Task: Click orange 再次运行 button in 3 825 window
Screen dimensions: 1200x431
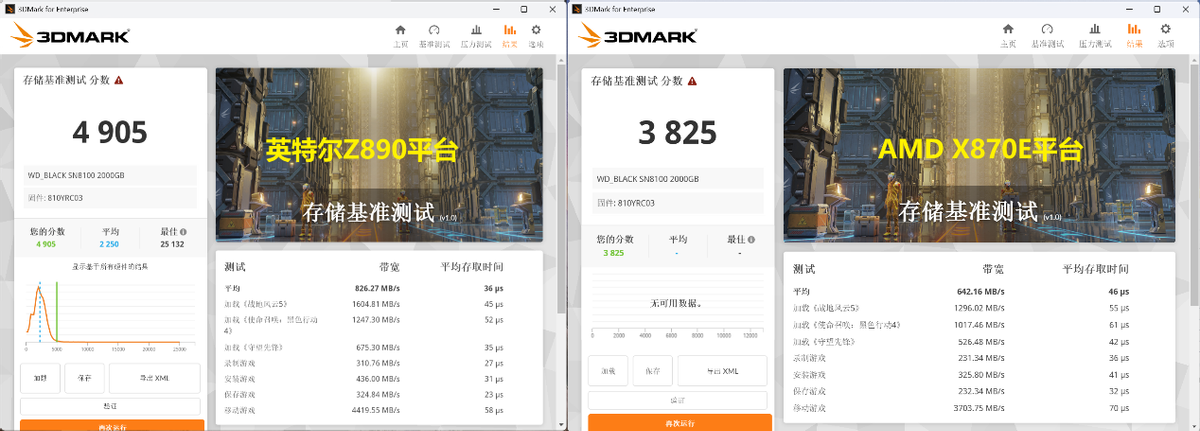Action: [679, 422]
